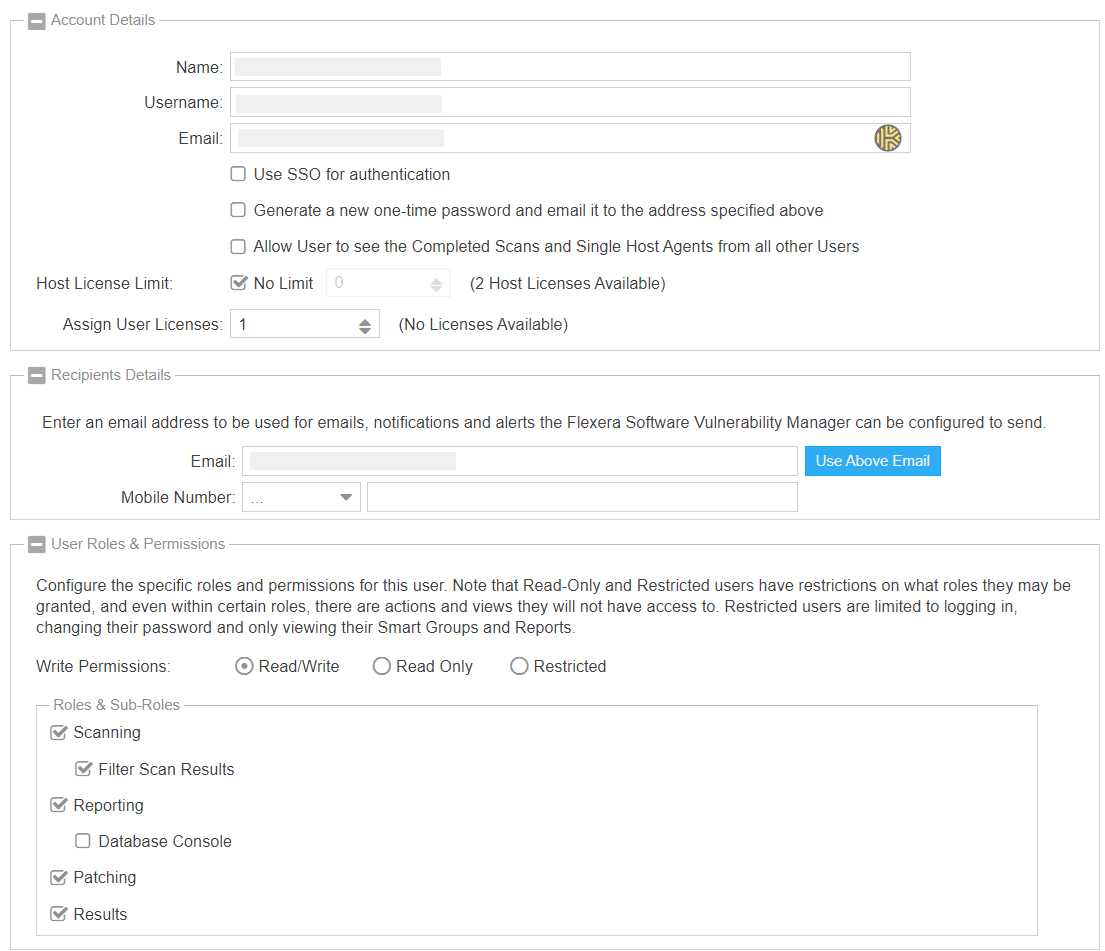Allow user to see Completed Scans from others

click(238, 246)
